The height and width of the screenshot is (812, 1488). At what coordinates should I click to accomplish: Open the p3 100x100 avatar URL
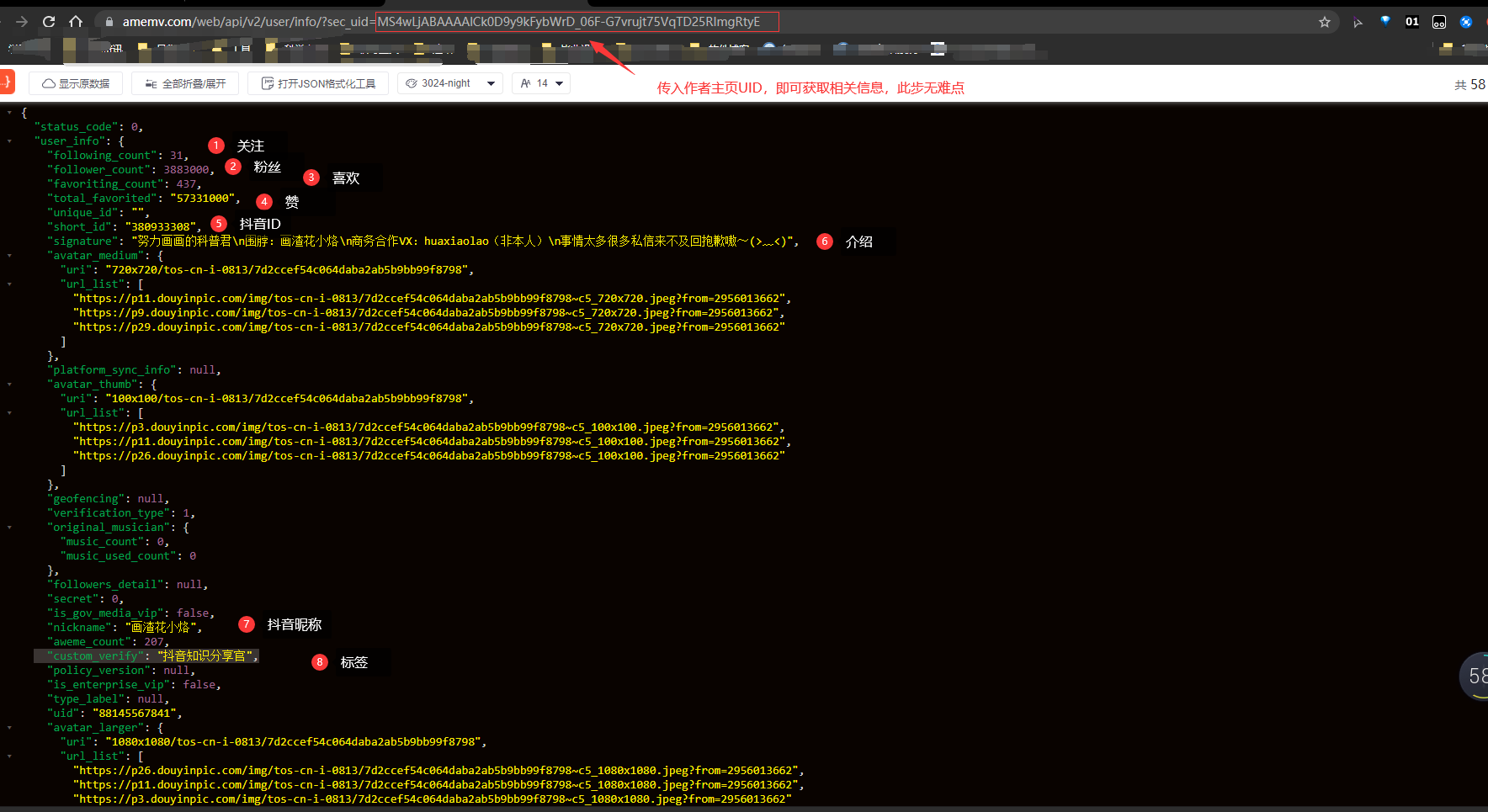pyautogui.click(x=426, y=427)
